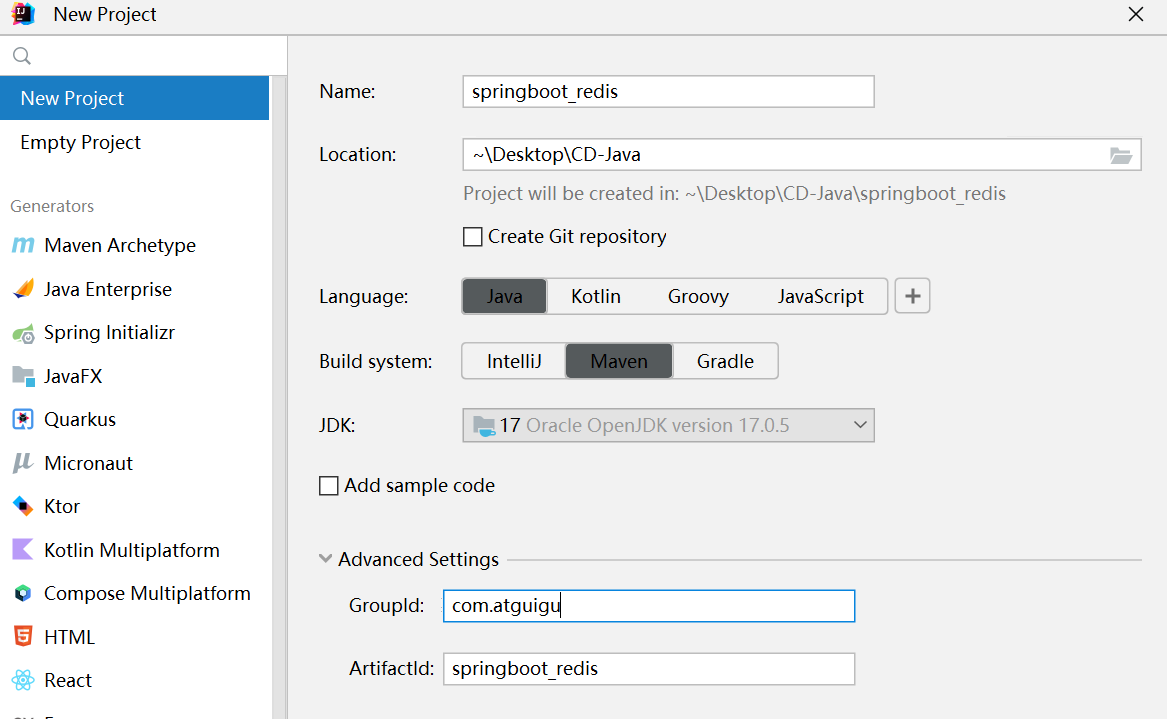Select Maven build system
The height and width of the screenshot is (719, 1167).
(619, 361)
